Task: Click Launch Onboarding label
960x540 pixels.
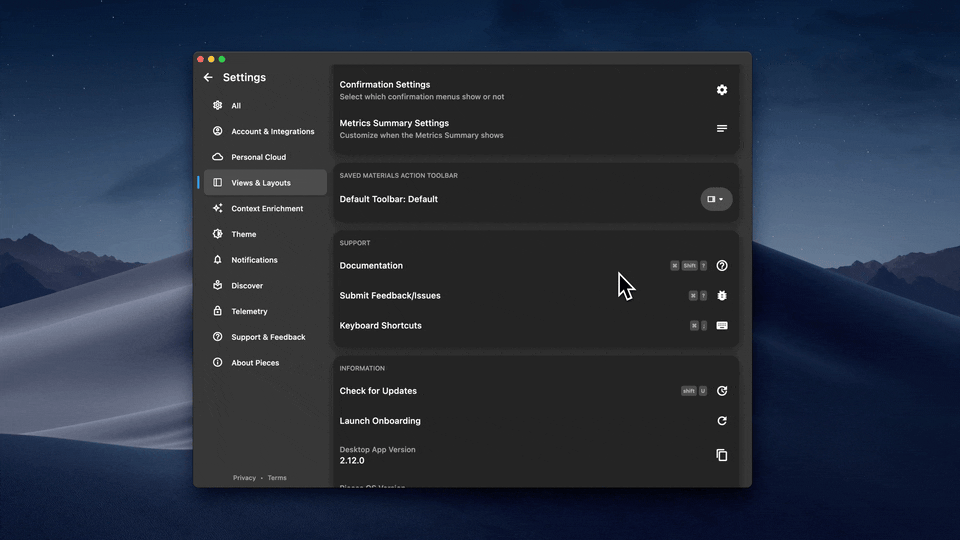Action: point(380,421)
